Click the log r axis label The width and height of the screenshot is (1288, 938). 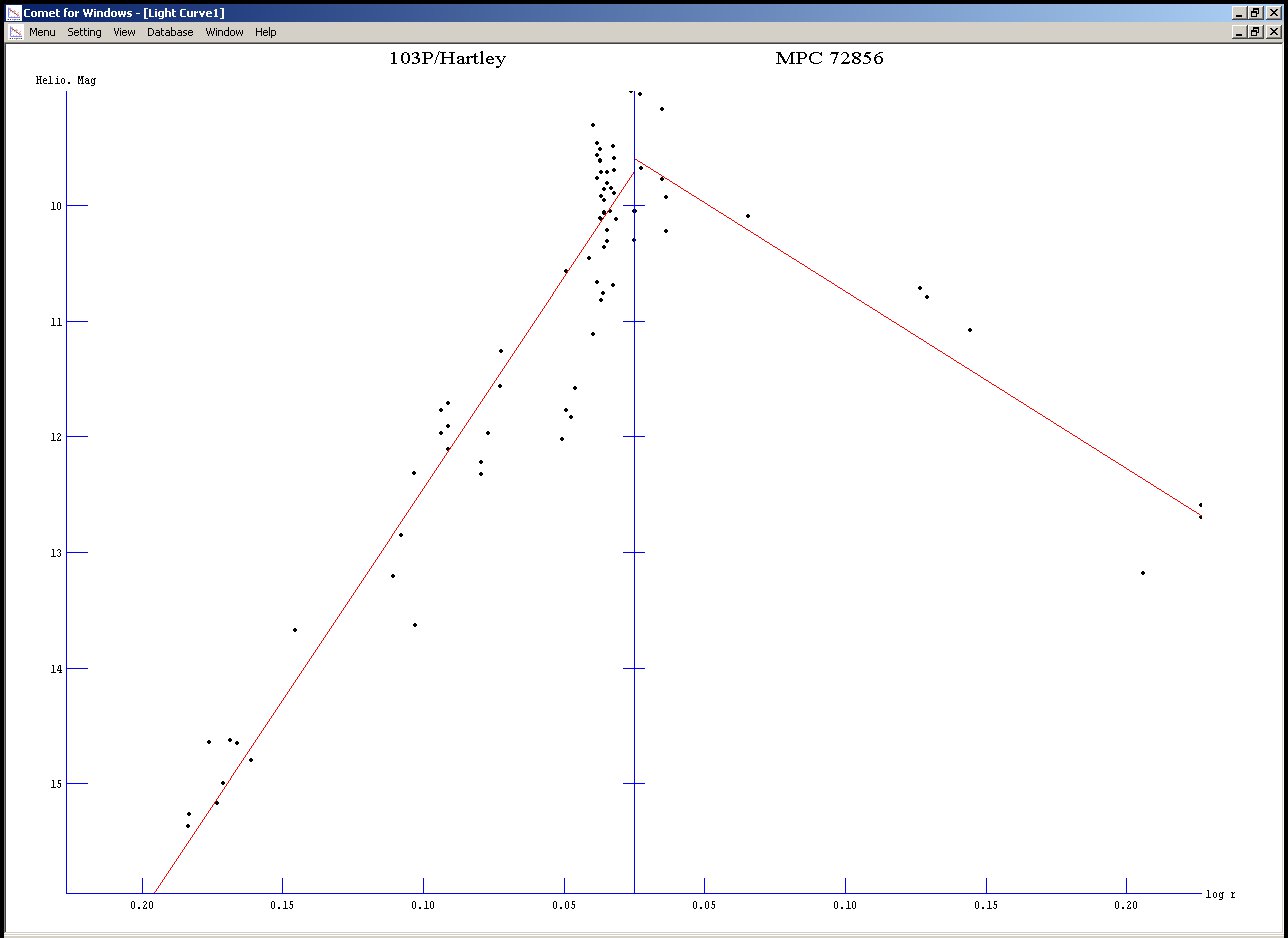tap(1220, 894)
